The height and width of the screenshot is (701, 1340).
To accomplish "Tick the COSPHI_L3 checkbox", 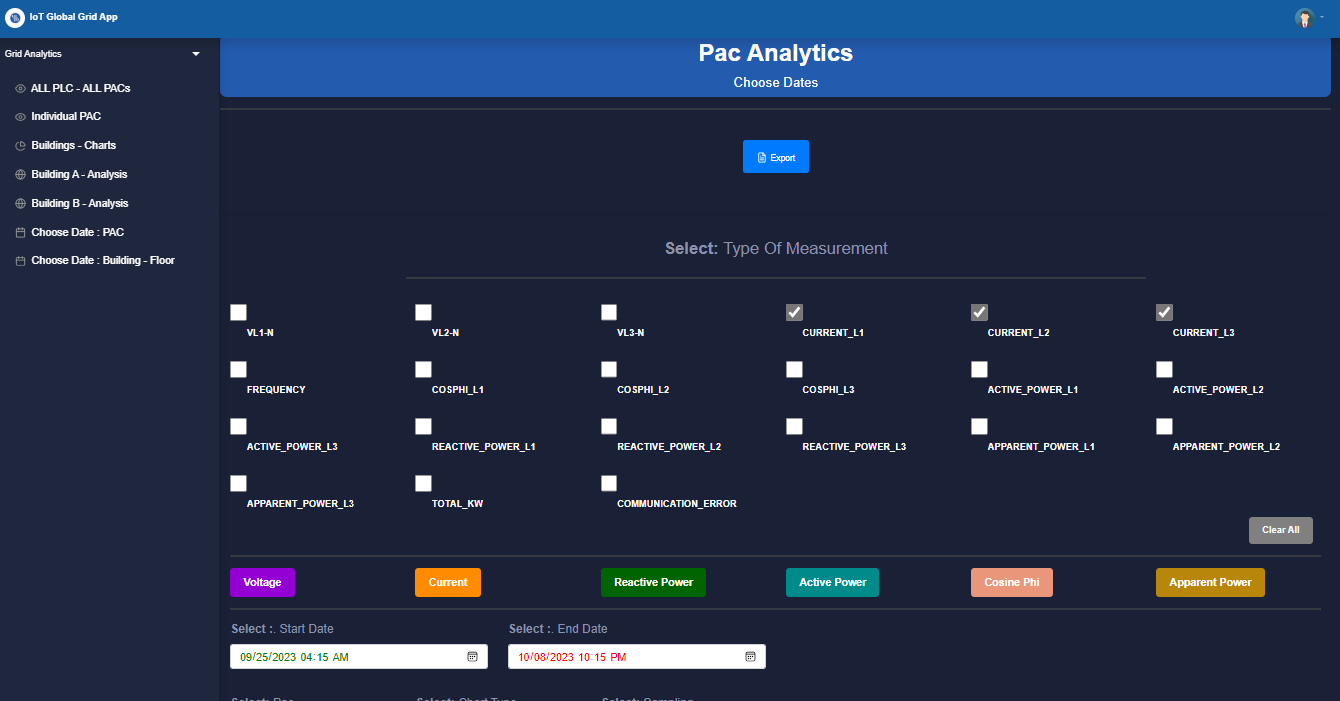I will coord(794,370).
